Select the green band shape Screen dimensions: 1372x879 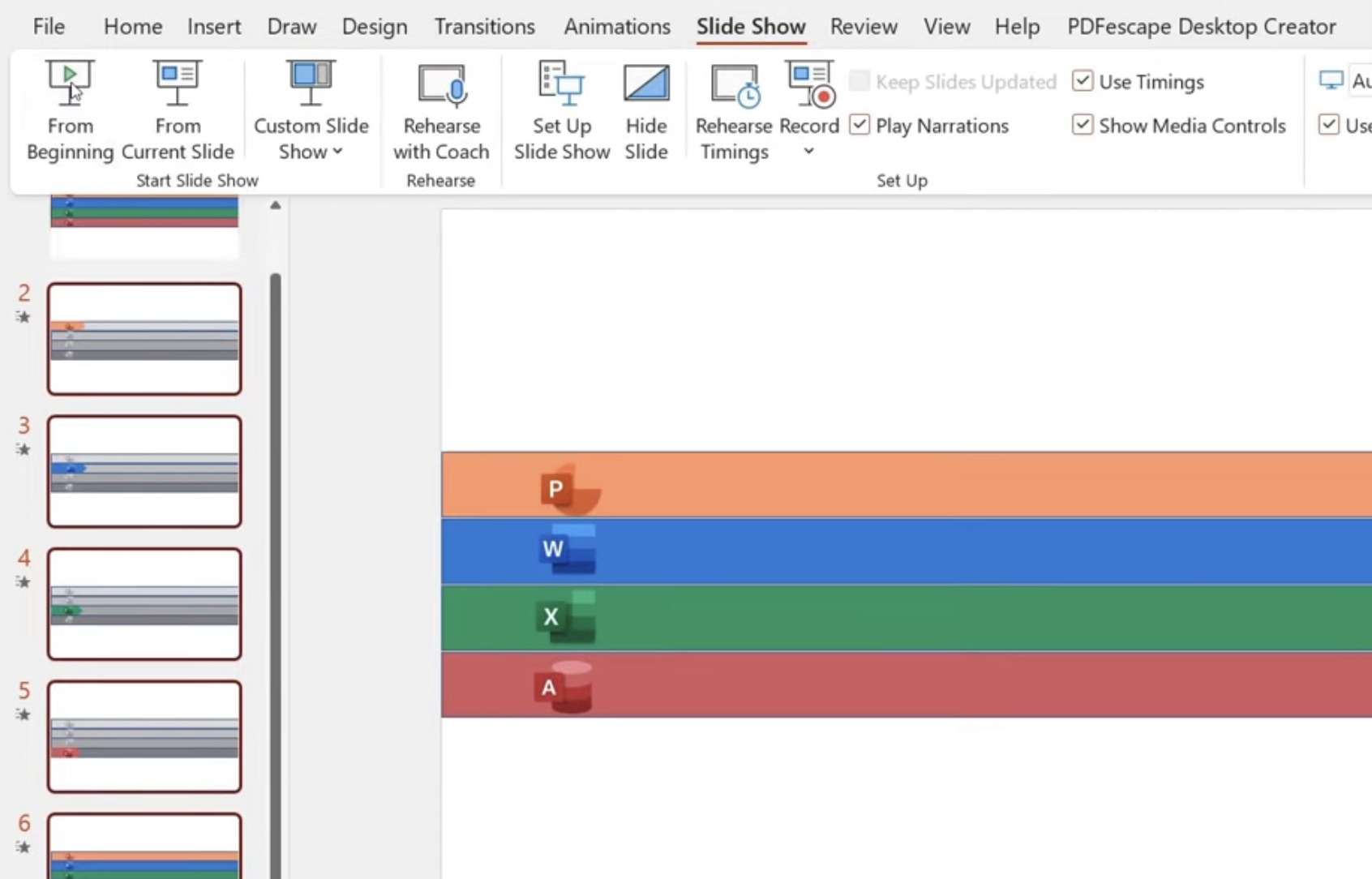tap(907, 618)
